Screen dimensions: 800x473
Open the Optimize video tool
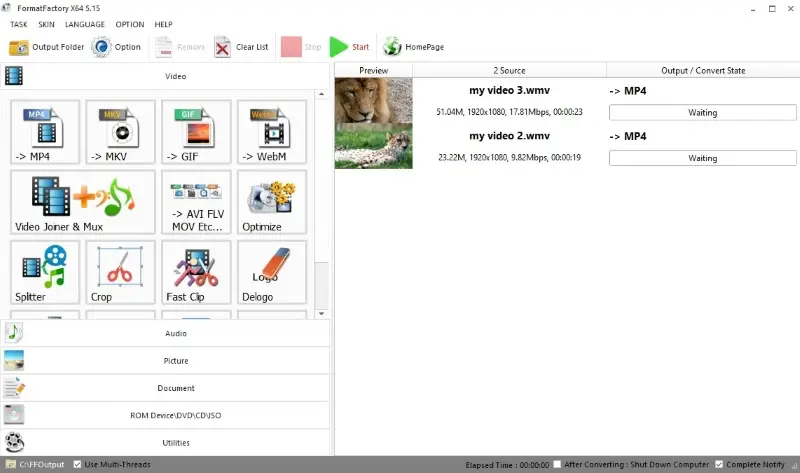272,202
